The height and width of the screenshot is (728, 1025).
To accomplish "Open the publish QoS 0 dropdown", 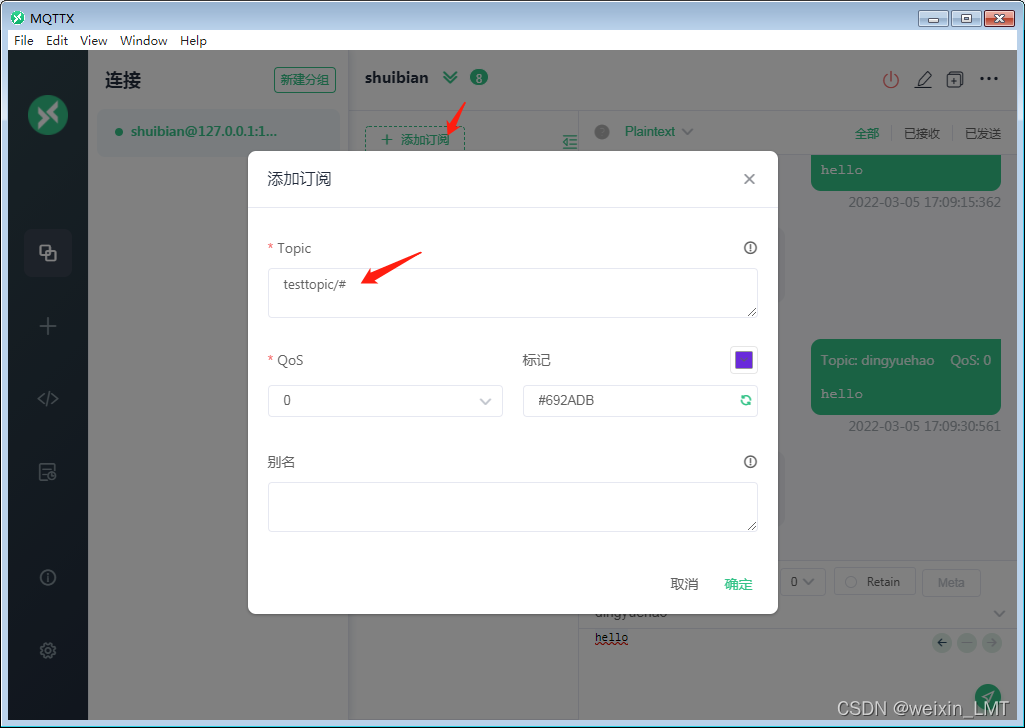I will [802, 582].
